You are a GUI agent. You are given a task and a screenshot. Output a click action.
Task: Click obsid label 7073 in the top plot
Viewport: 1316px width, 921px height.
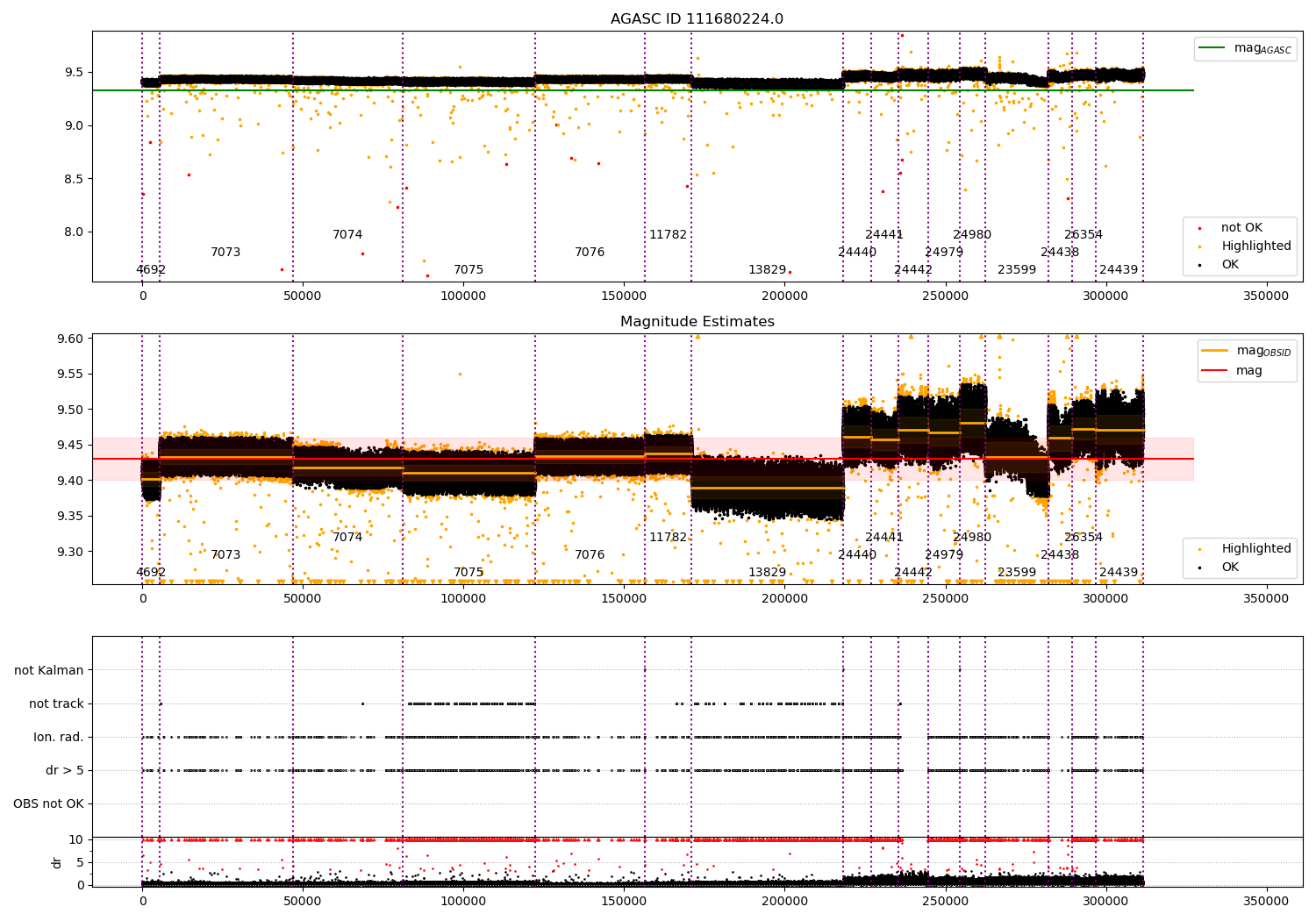tap(225, 253)
